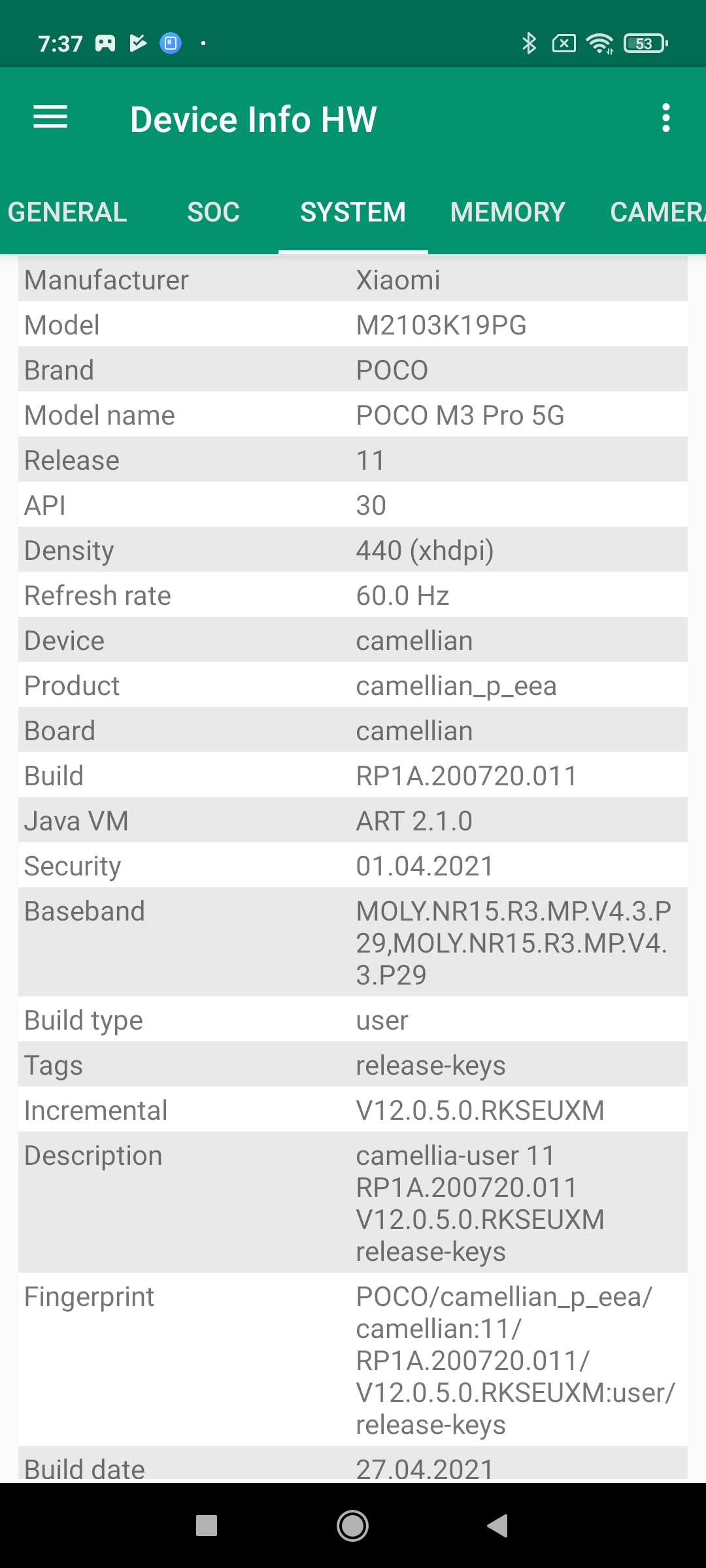Switch to the SOC tab
This screenshot has height=1568, width=706.
coord(213,212)
